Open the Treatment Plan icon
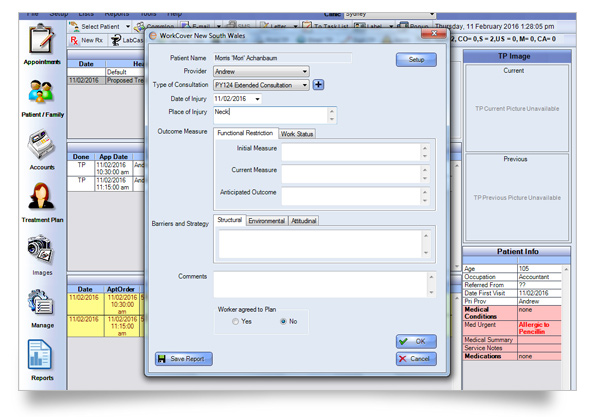Viewport: 593px width, 417px height. coord(41,197)
